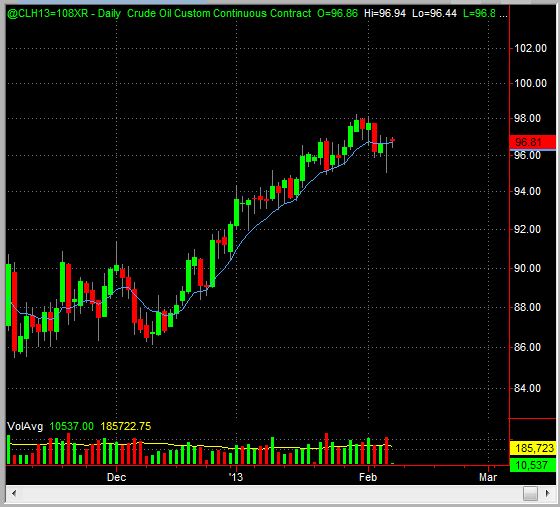This screenshot has width=560, height=507.
Task: Click the horizontal scrollbar thumb
Action: tap(530, 494)
